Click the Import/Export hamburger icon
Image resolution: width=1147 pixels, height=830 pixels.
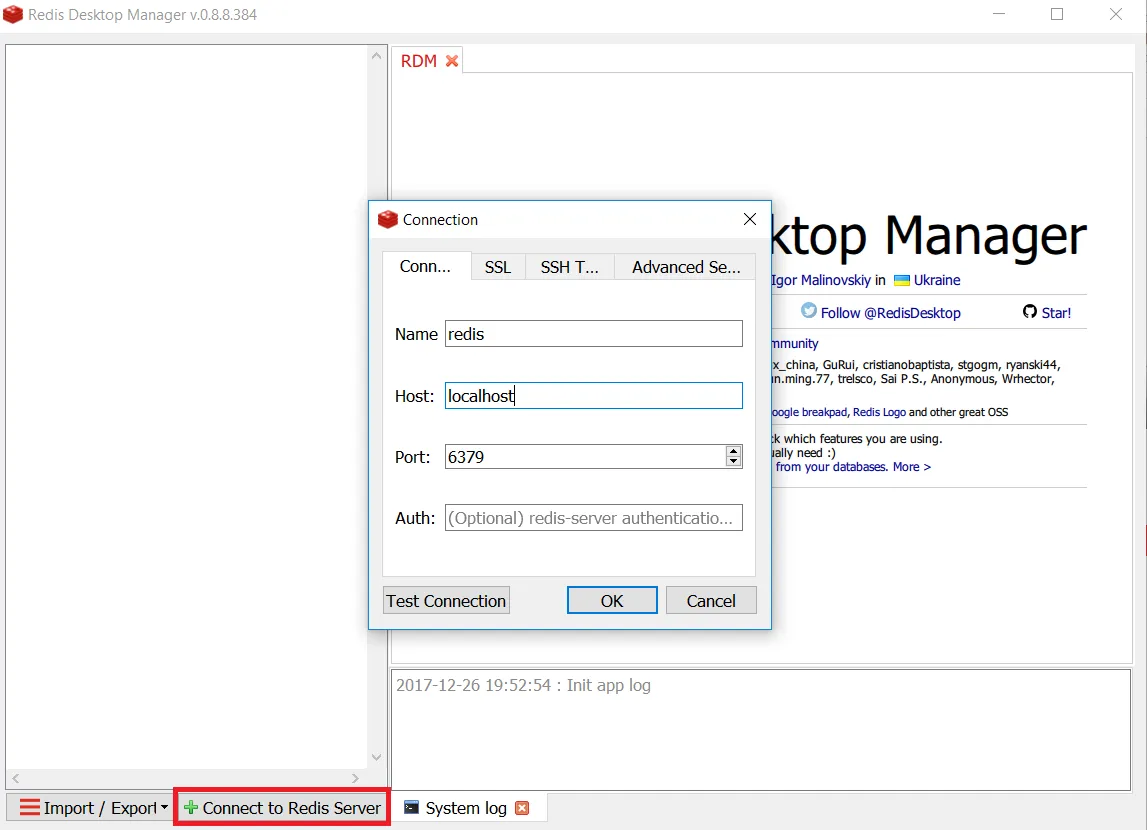[x=30, y=807]
